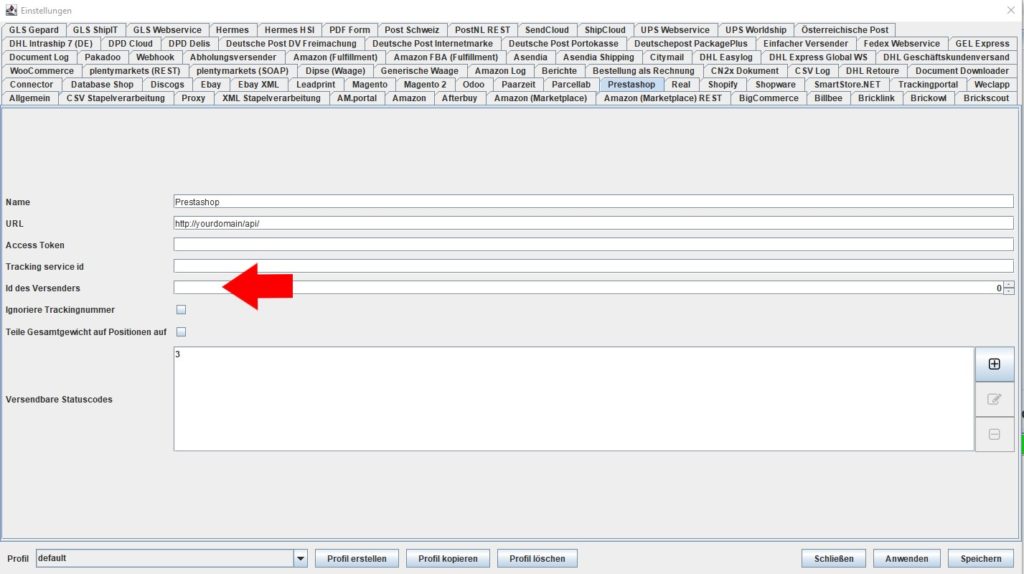Go to the Allgemein tab

coord(29,98)
